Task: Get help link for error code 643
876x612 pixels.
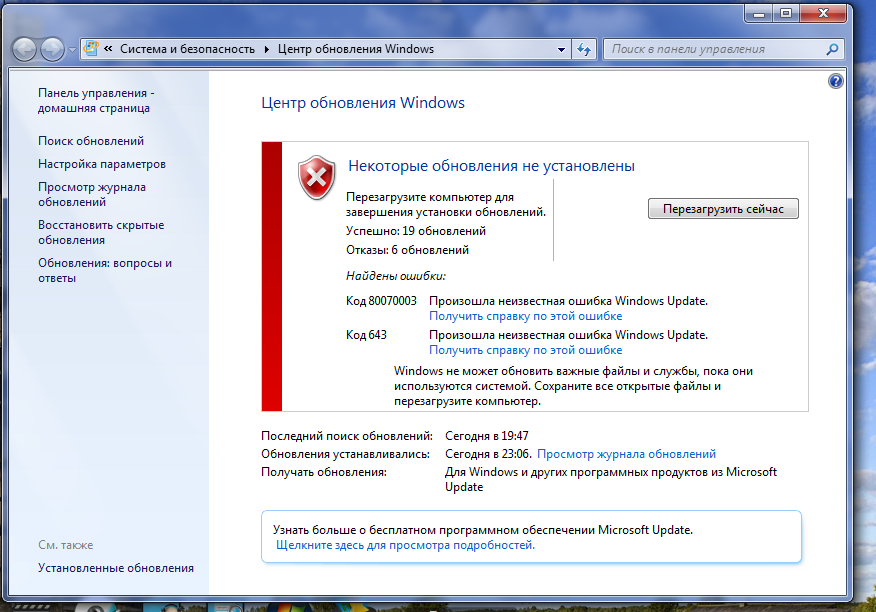Action: click(525, 350)
